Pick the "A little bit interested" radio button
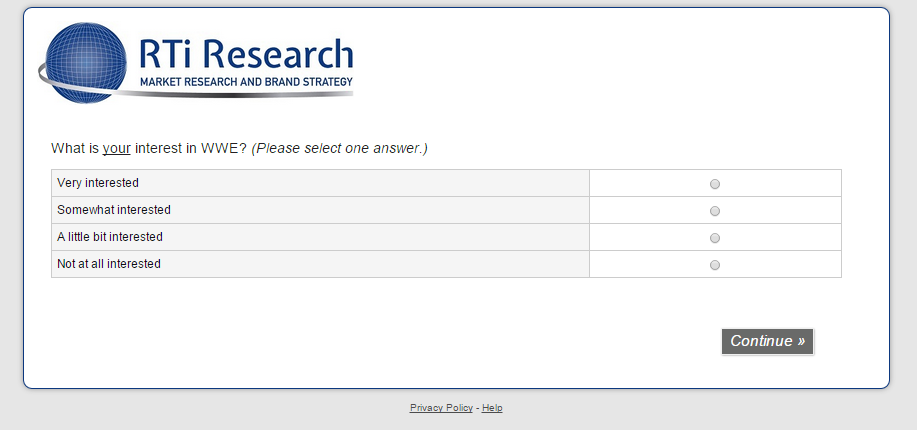The width and height of the screenshot is (917, 430). [x=714, y=238]
